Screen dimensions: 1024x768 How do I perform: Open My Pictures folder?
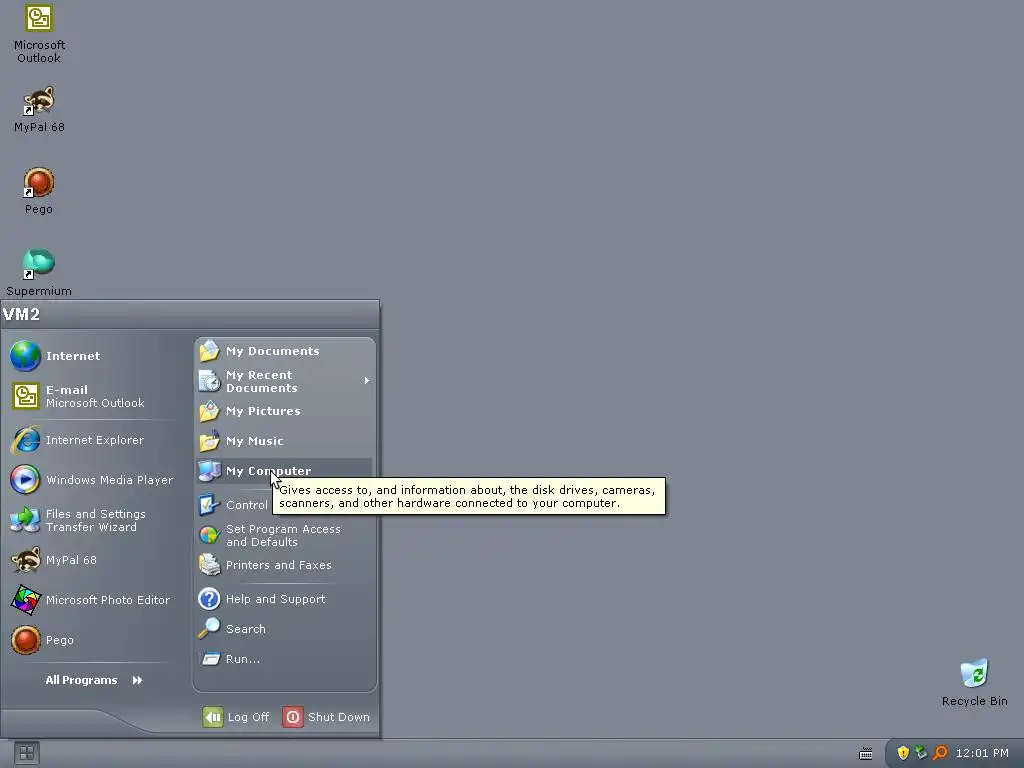(x=284, y=411)
